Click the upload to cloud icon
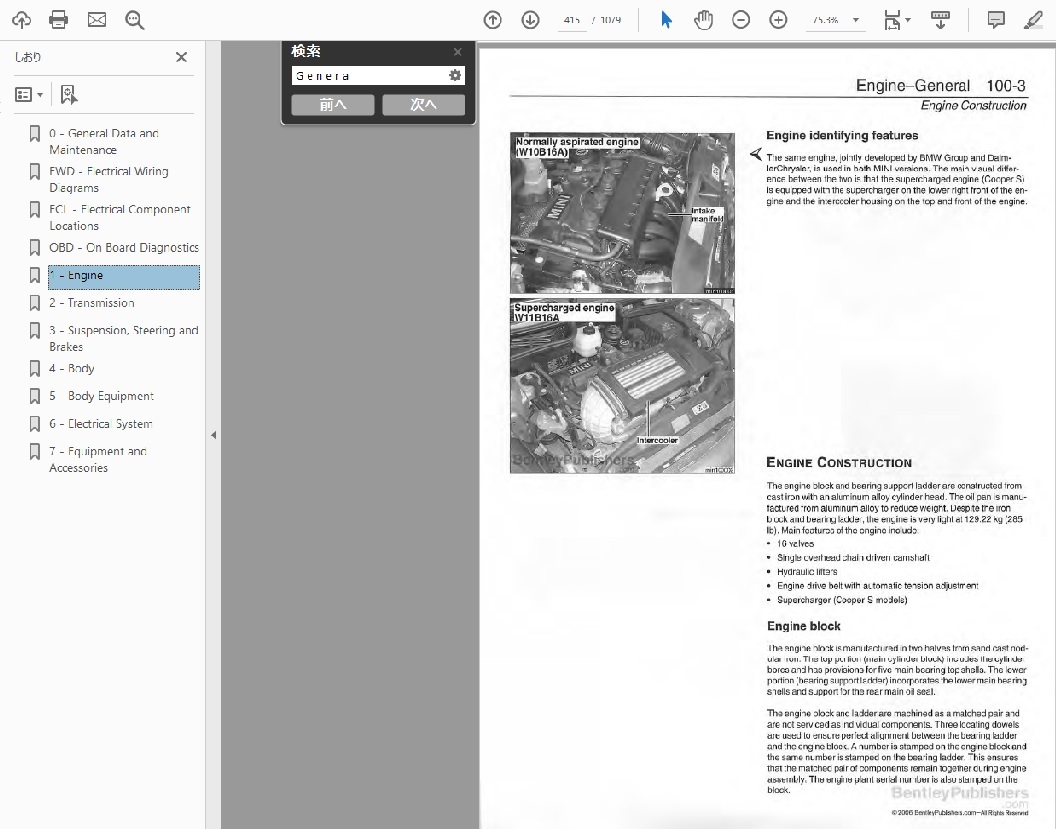 click(21, 20)
